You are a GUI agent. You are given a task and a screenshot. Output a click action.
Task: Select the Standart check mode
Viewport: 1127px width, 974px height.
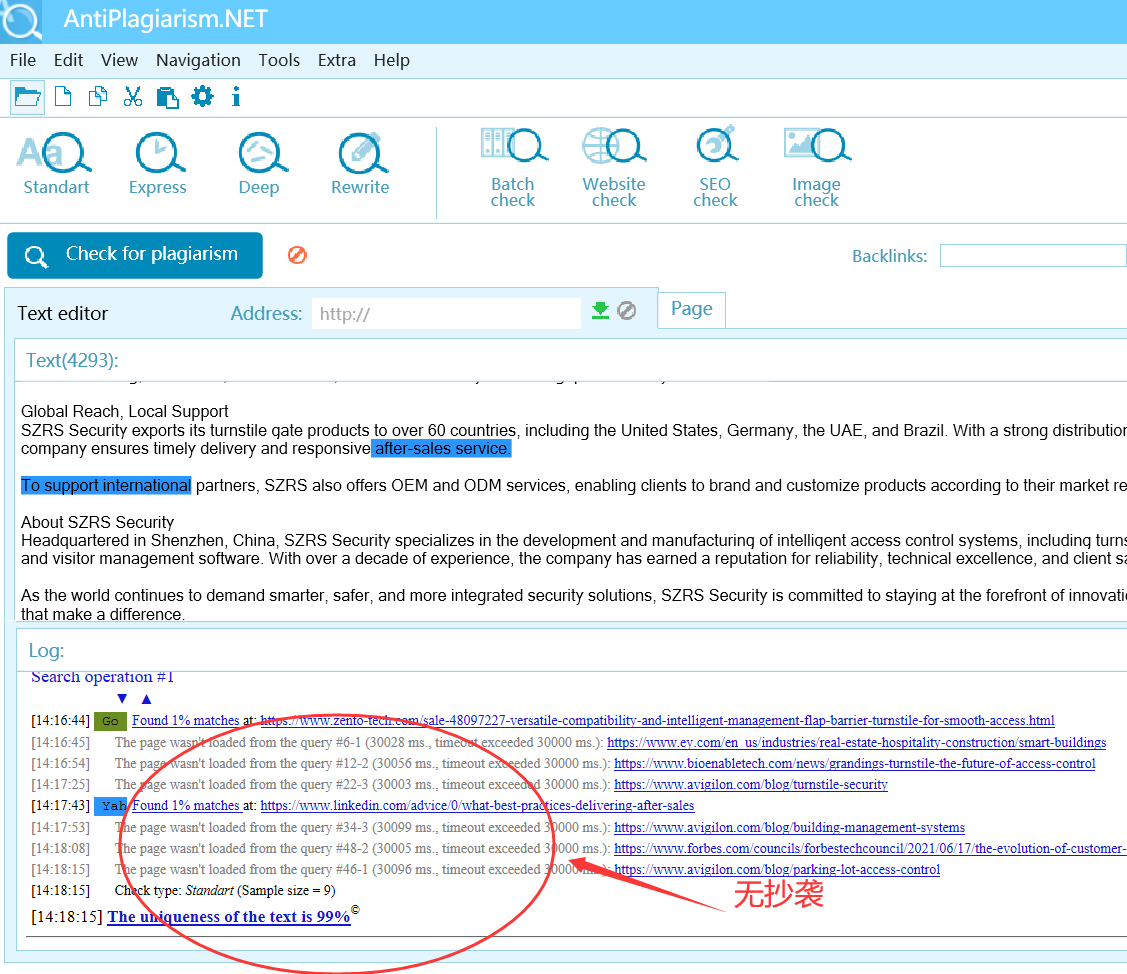56,165
